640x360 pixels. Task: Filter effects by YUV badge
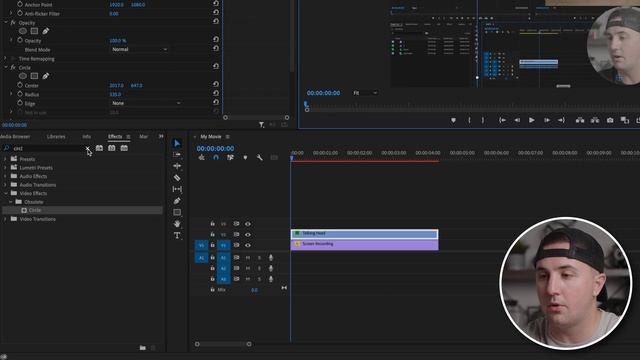pyautogui.click(x=124, y=148)
